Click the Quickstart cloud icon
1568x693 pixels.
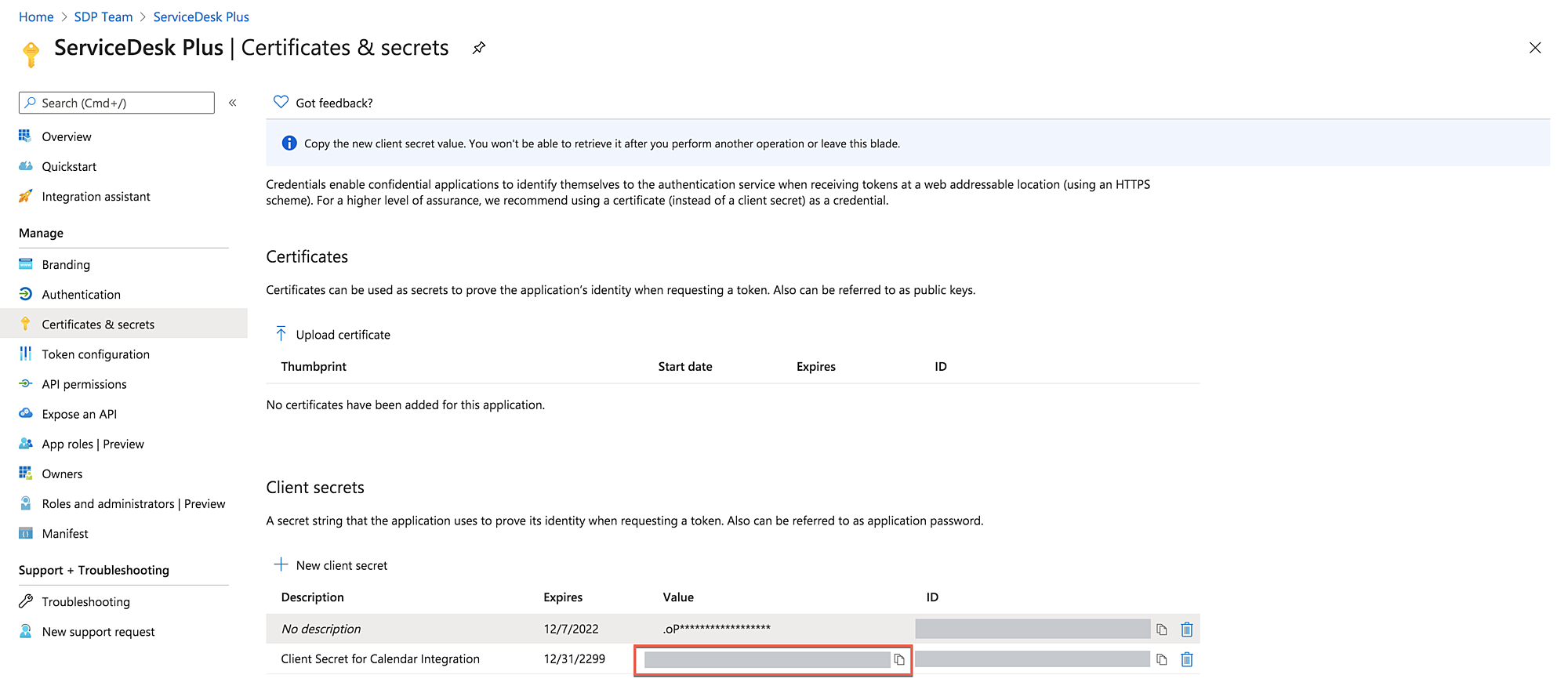point(25,165)
